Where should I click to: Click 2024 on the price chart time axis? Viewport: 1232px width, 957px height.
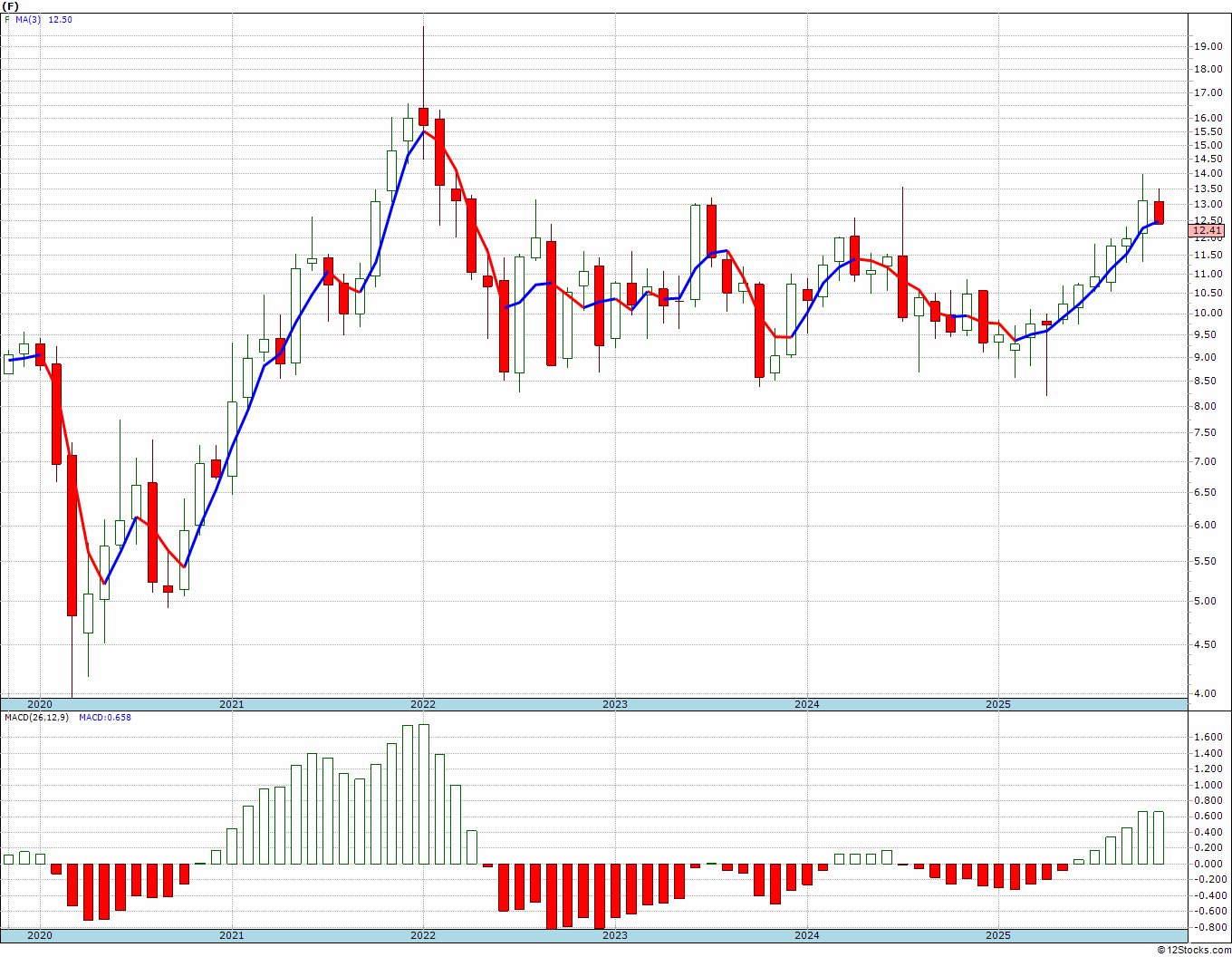tap(807, 704)
